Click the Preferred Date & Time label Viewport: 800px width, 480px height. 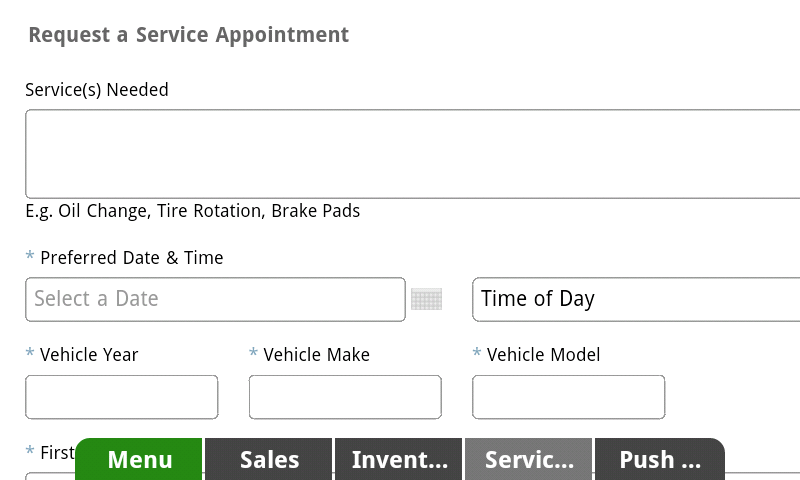131,258
